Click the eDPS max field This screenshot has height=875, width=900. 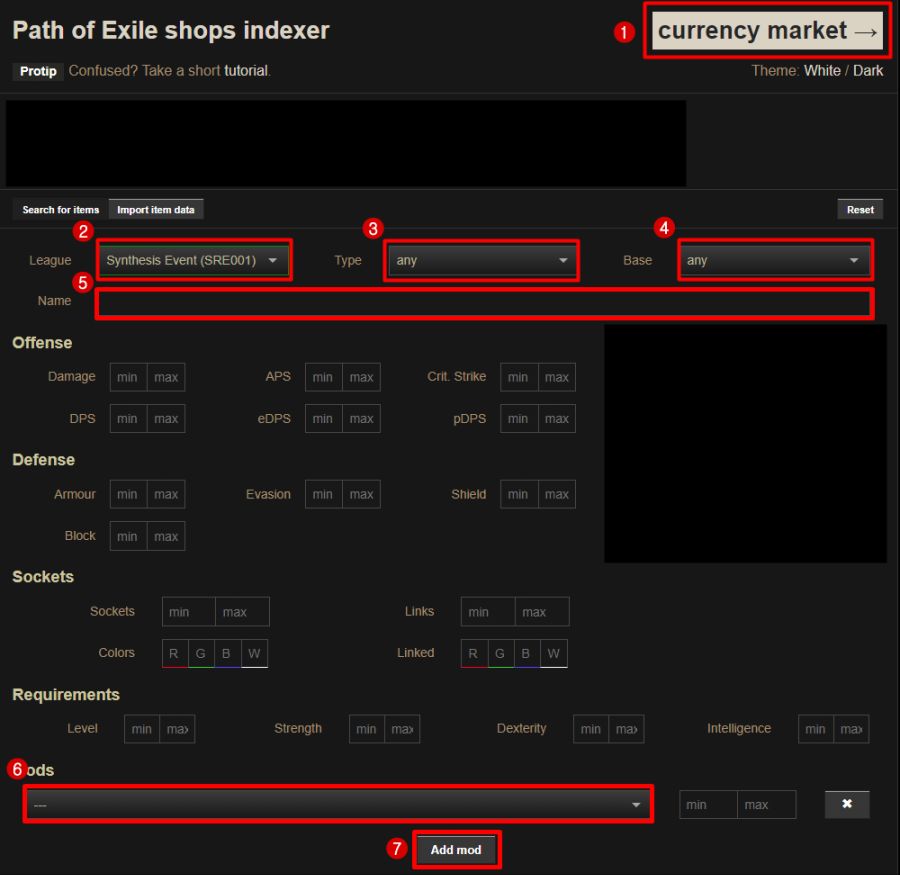coord(362,419)
